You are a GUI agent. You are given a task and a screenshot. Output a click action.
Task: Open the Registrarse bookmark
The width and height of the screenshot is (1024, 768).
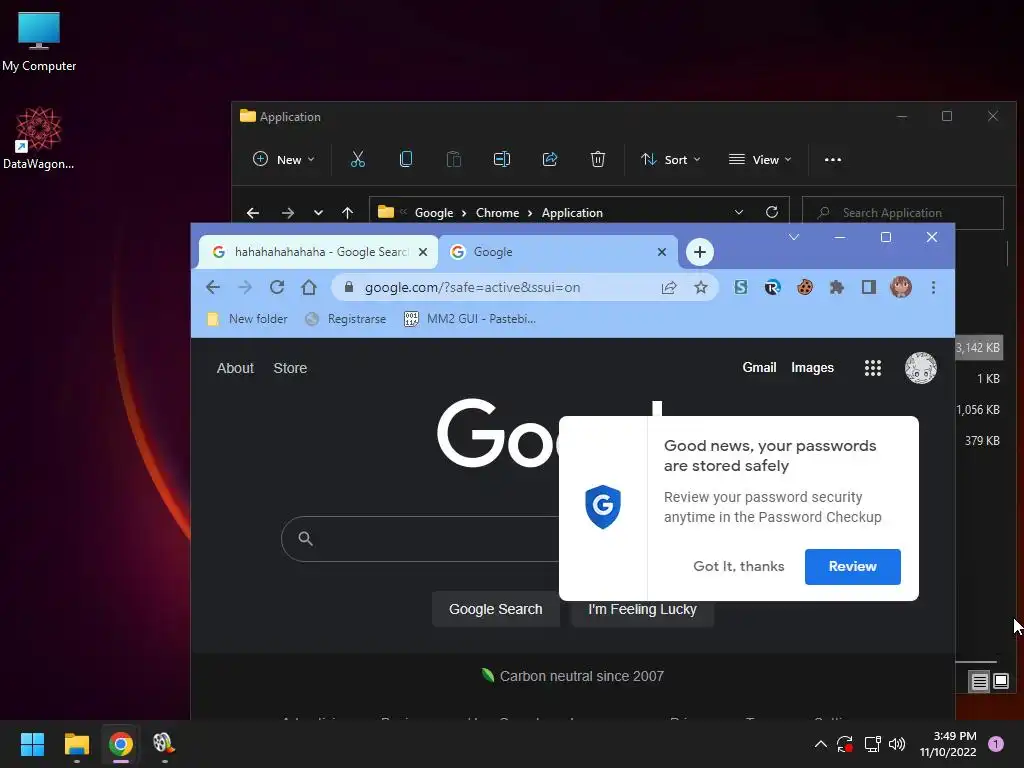click(x=346, y=319)
